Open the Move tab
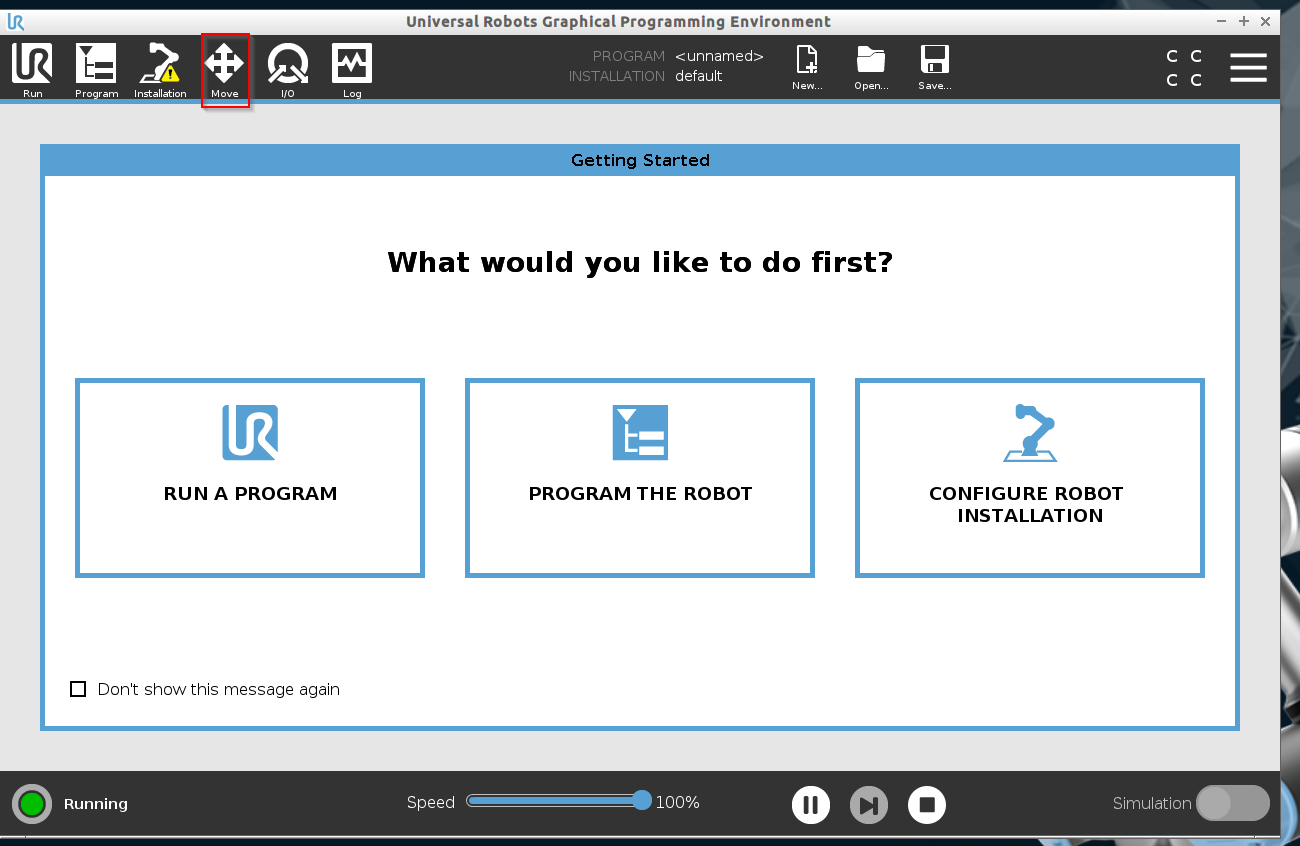This screenshot has height=846, width=1300. (225, 70)
